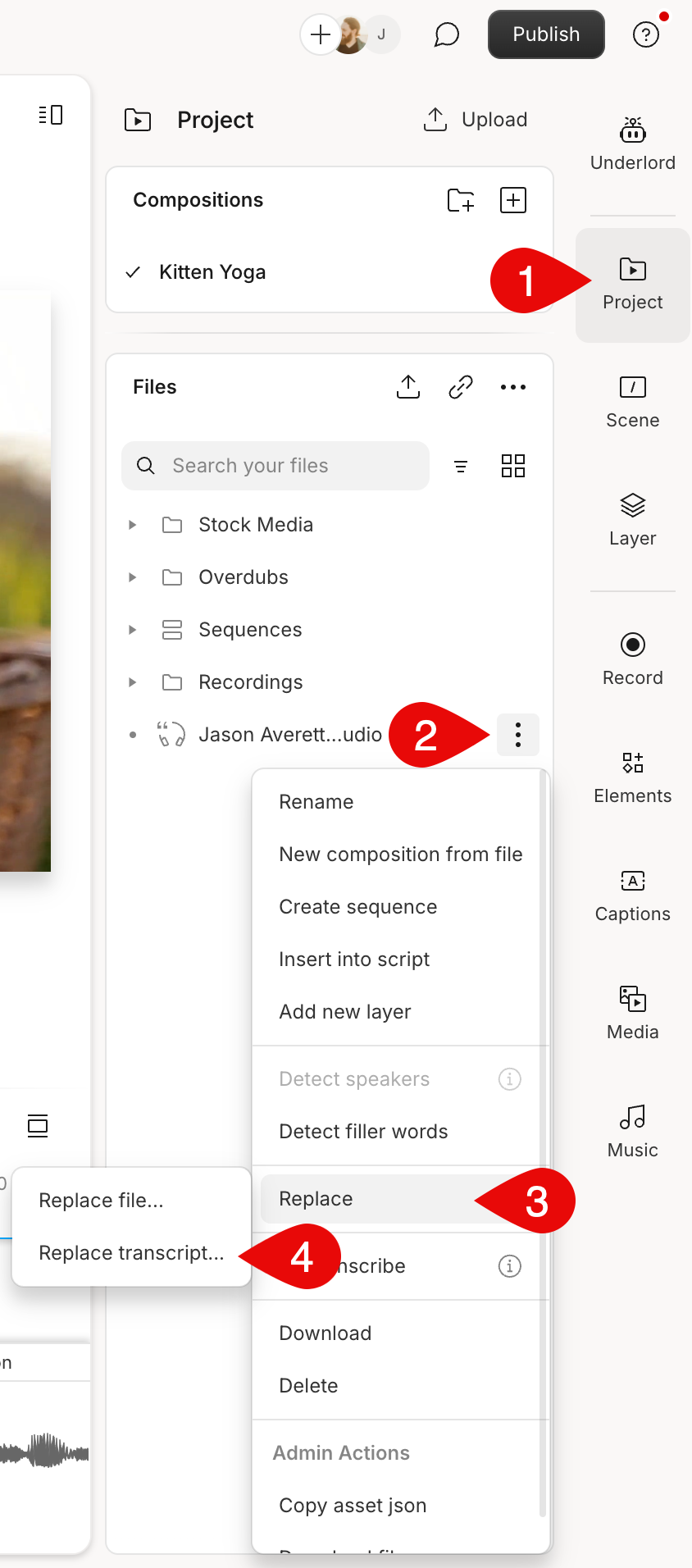The height and width of the screenshot is (1568, 692).
Task: Select Detect filler words menu item
Action: pyautogui.click(x=363, y=1132)
